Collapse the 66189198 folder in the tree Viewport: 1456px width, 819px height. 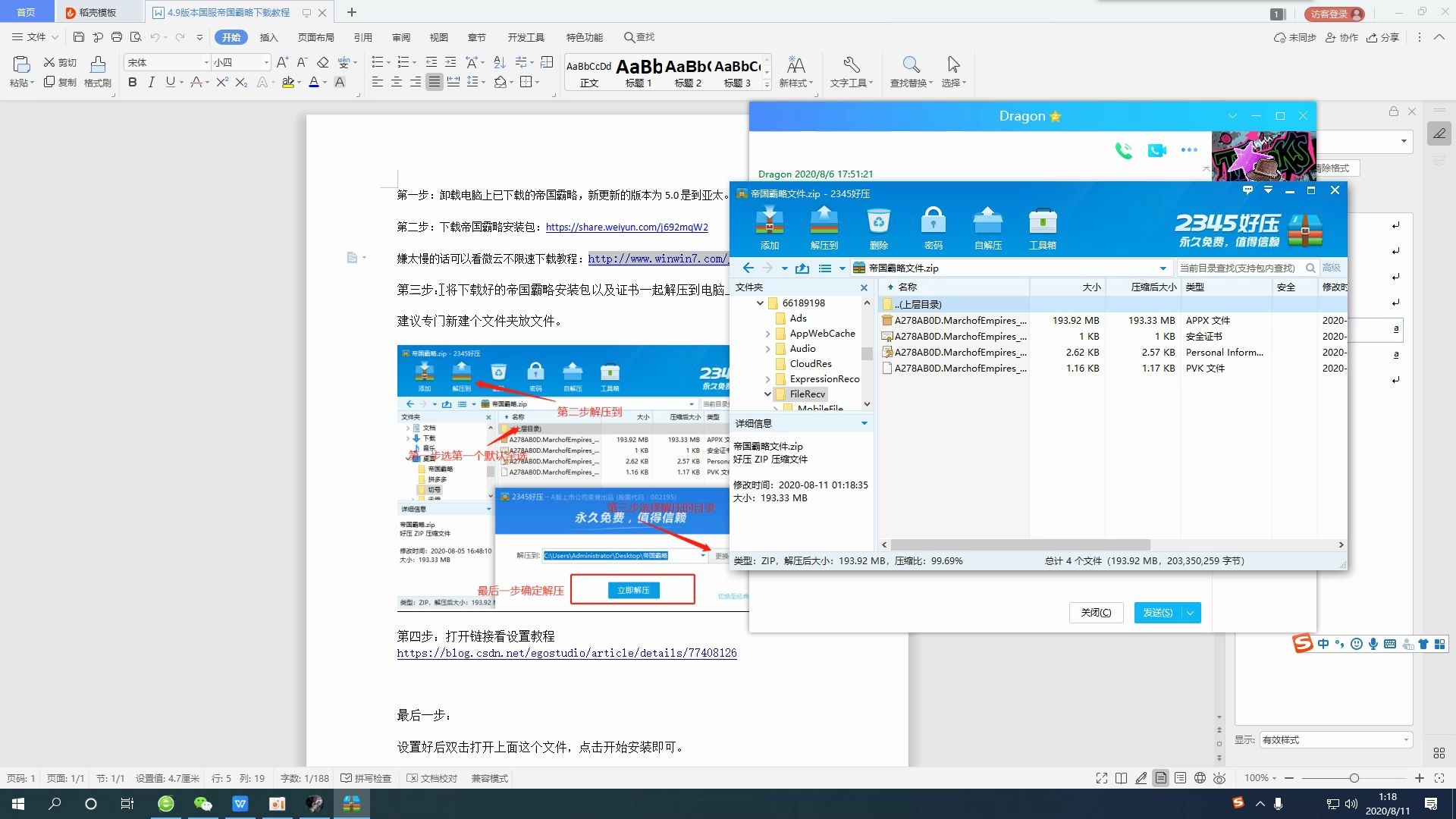(760, 303)
